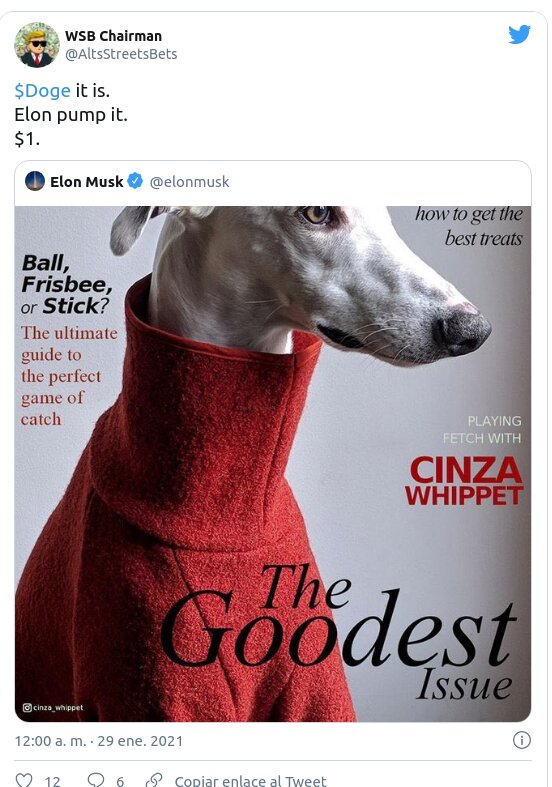552x787 pixels.
Task: Click the reply count 6
Action: click(x=120, y=781)
